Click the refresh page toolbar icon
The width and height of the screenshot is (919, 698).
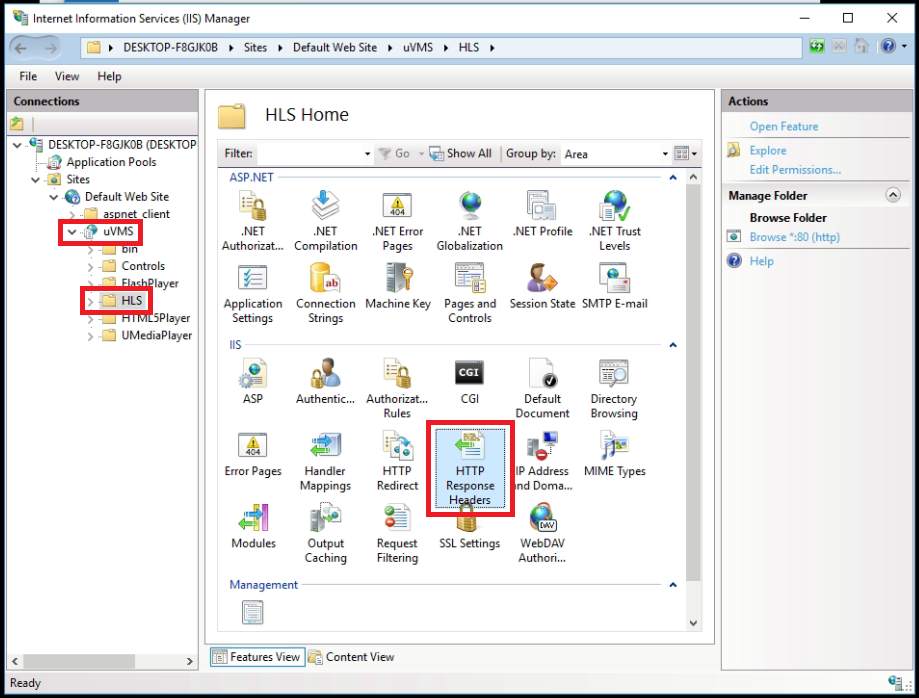[x=816, y=46]
